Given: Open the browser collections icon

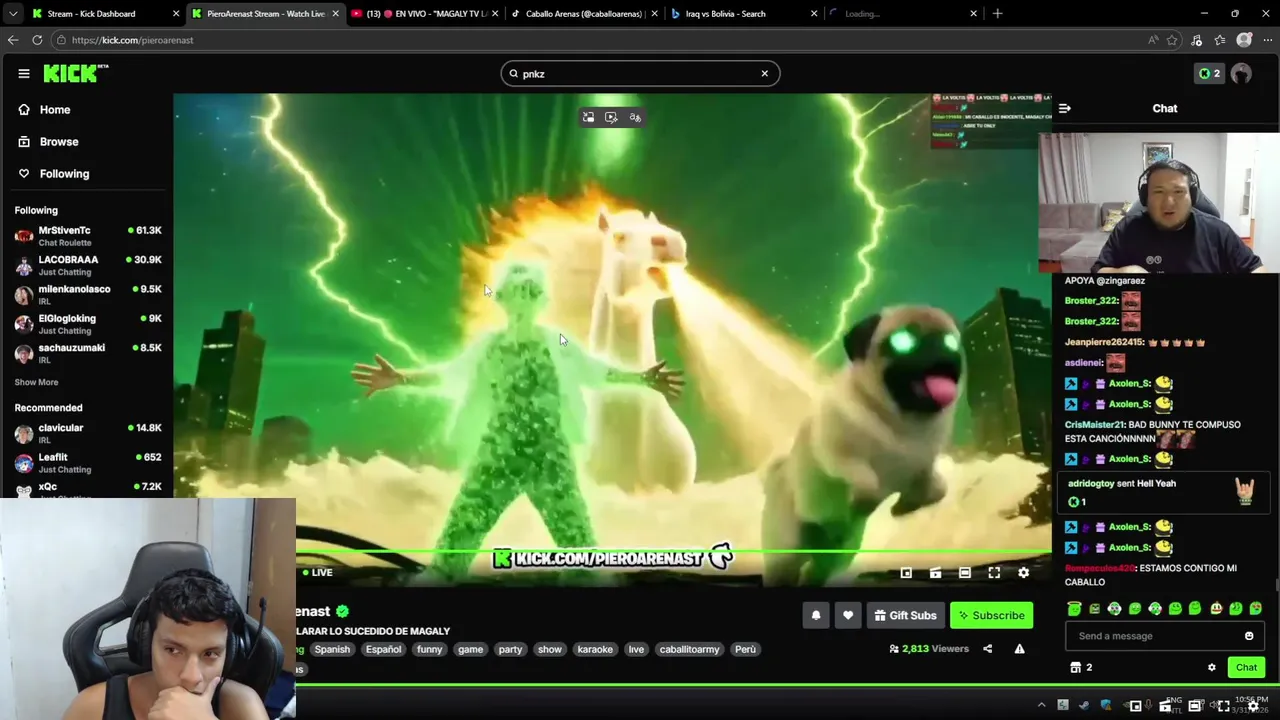Looking at the screenshot, I should point(1220,40).
